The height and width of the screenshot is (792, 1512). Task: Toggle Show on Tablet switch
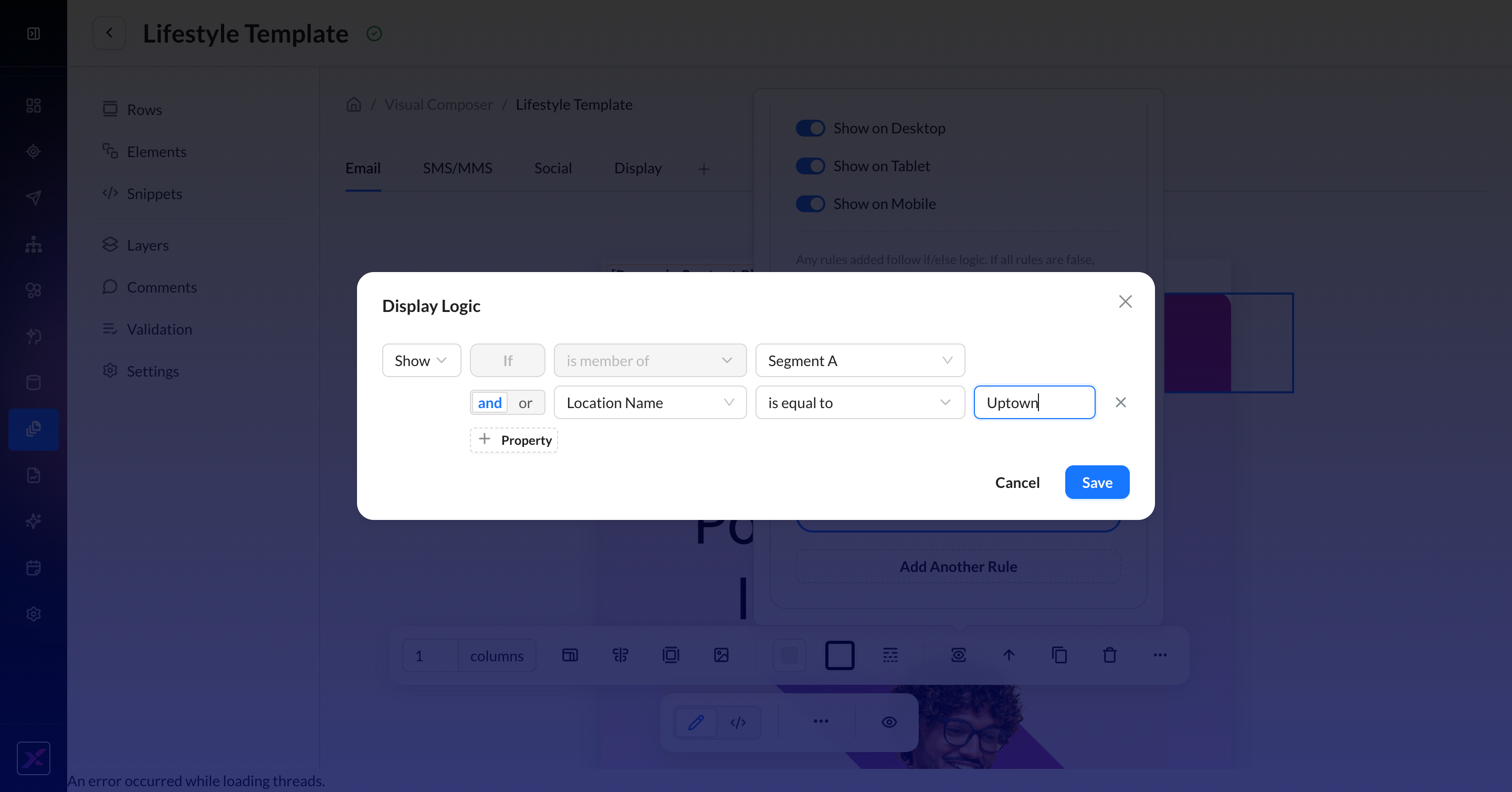[811, 166]
